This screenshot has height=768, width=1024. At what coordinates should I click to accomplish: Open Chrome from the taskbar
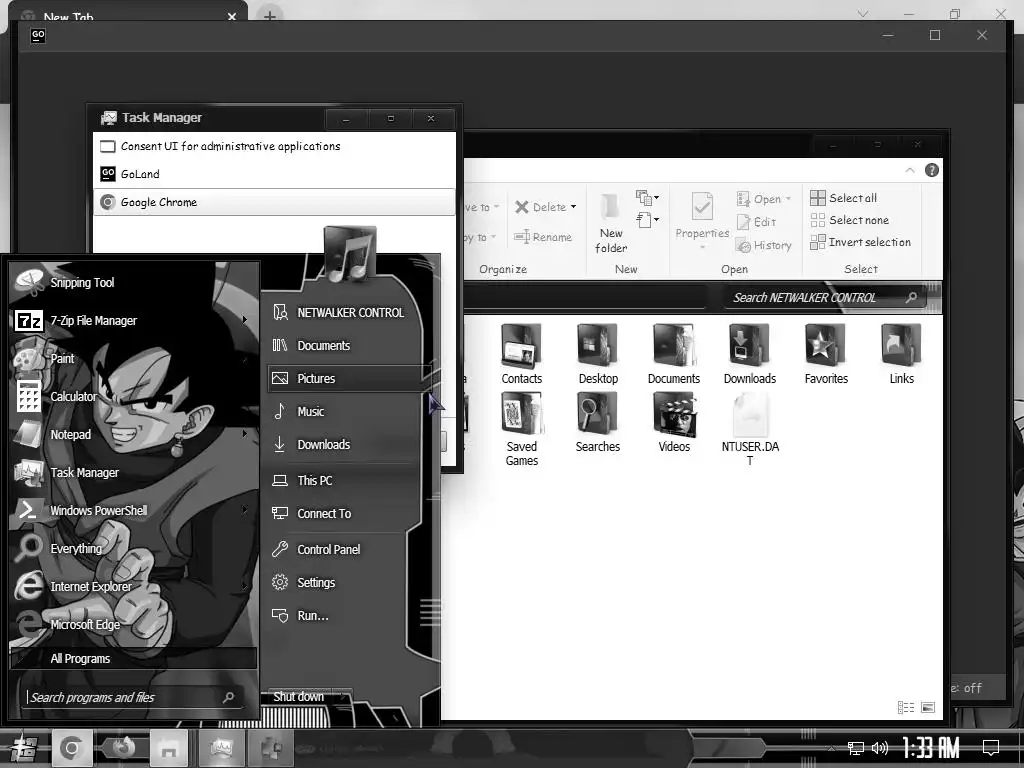pos(72,748)
